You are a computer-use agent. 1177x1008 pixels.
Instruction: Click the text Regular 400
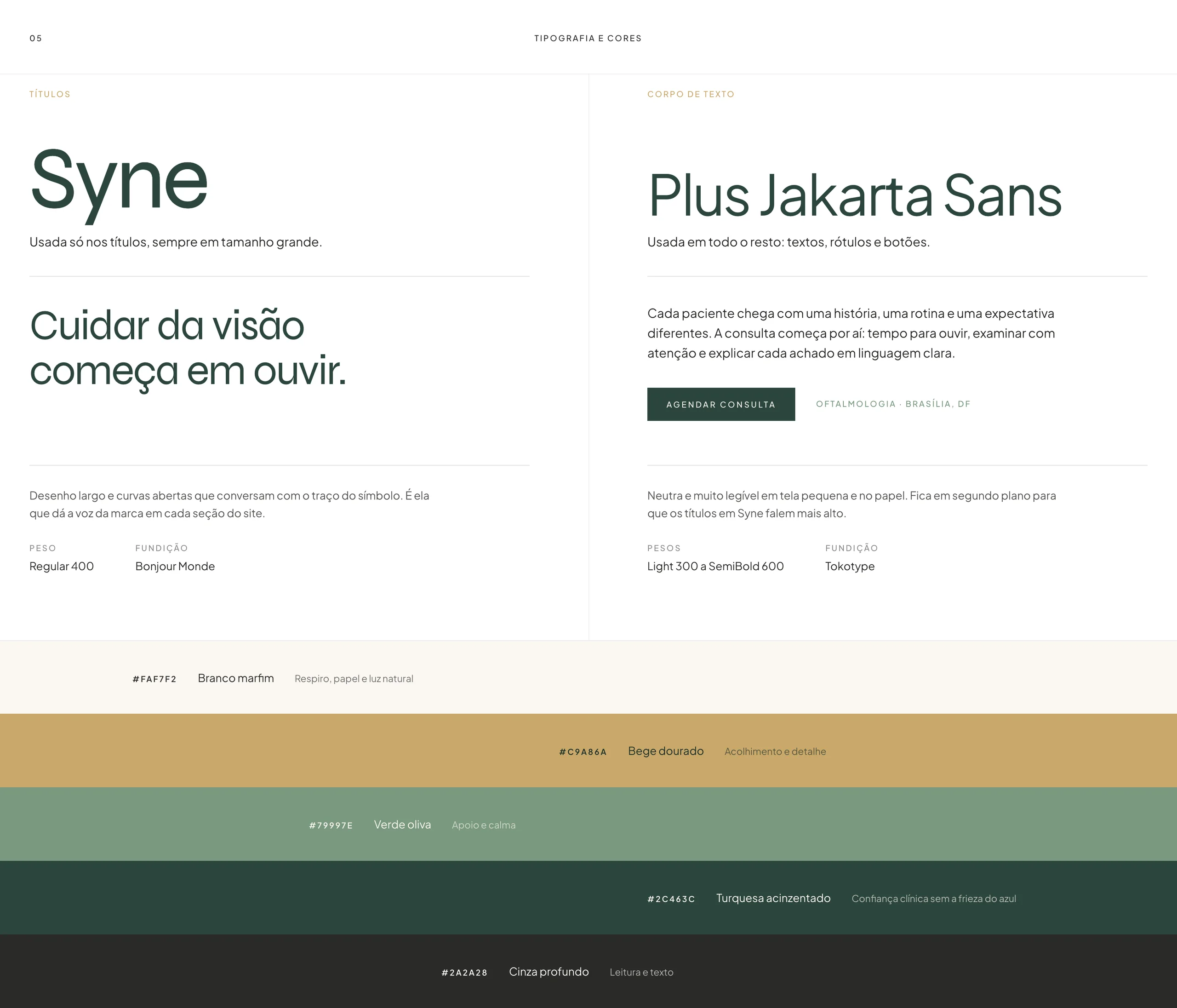coord(61,566)
